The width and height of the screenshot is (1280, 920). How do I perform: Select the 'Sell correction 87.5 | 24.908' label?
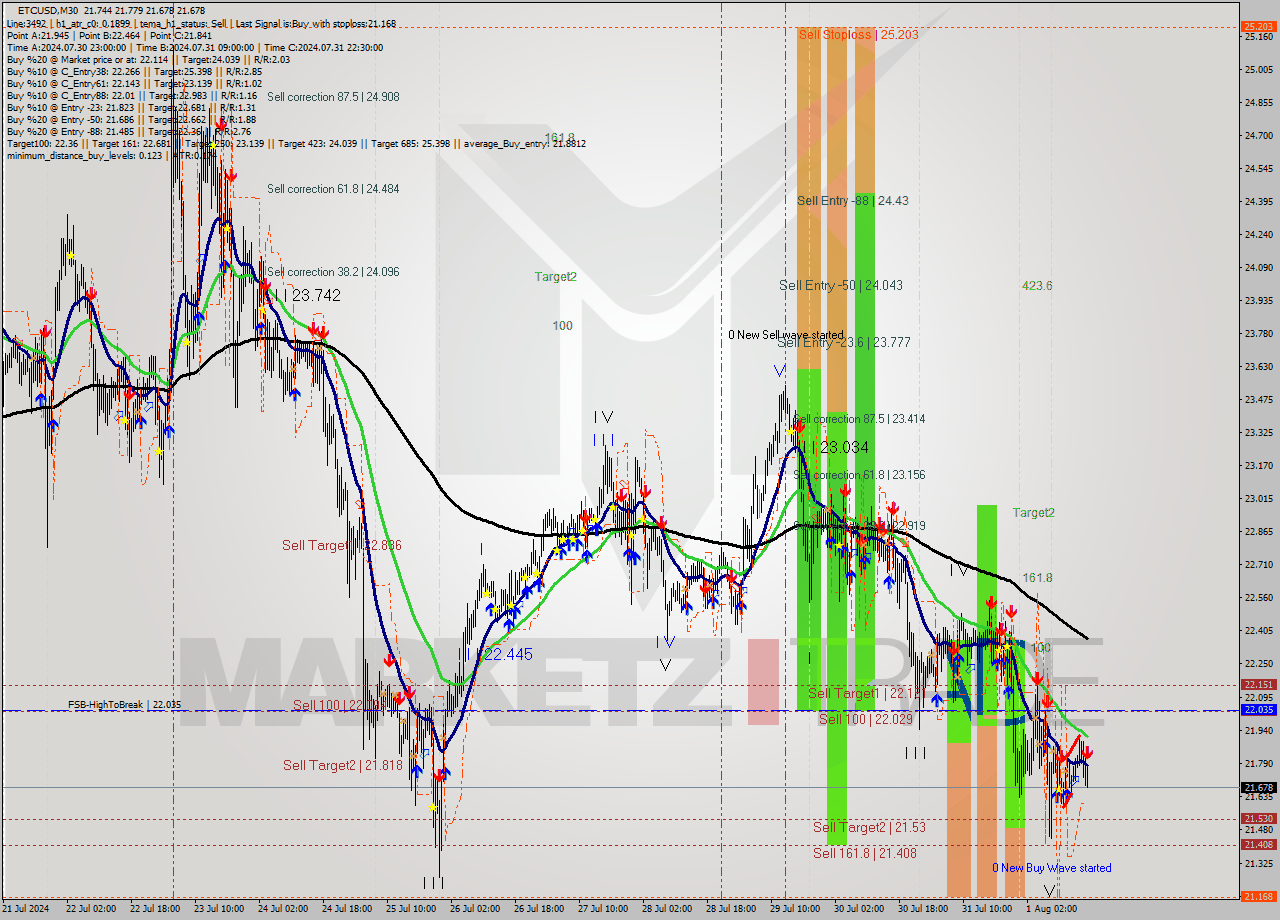333,97
